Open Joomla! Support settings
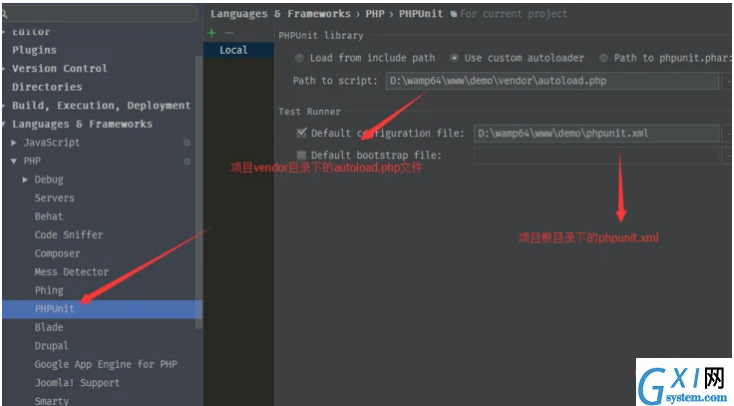734x406 pixels. click(77, 383)
